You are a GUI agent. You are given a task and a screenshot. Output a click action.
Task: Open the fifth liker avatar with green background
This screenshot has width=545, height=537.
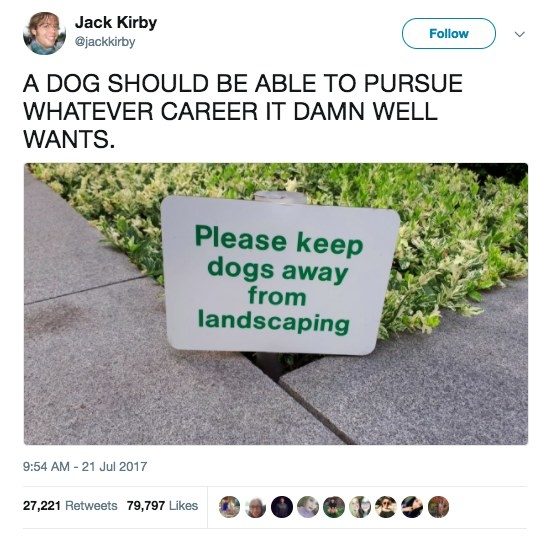click(334, 507)
